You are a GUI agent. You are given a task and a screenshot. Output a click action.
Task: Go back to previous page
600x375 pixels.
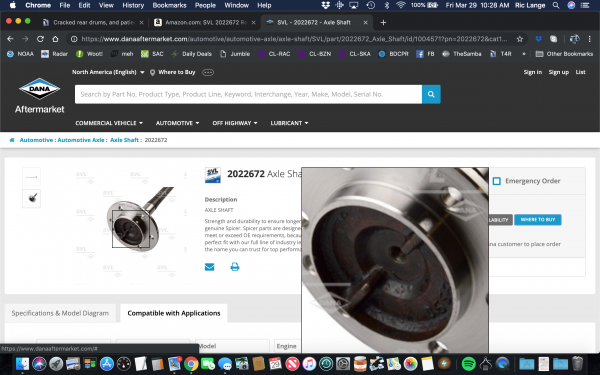coord(10,39)
